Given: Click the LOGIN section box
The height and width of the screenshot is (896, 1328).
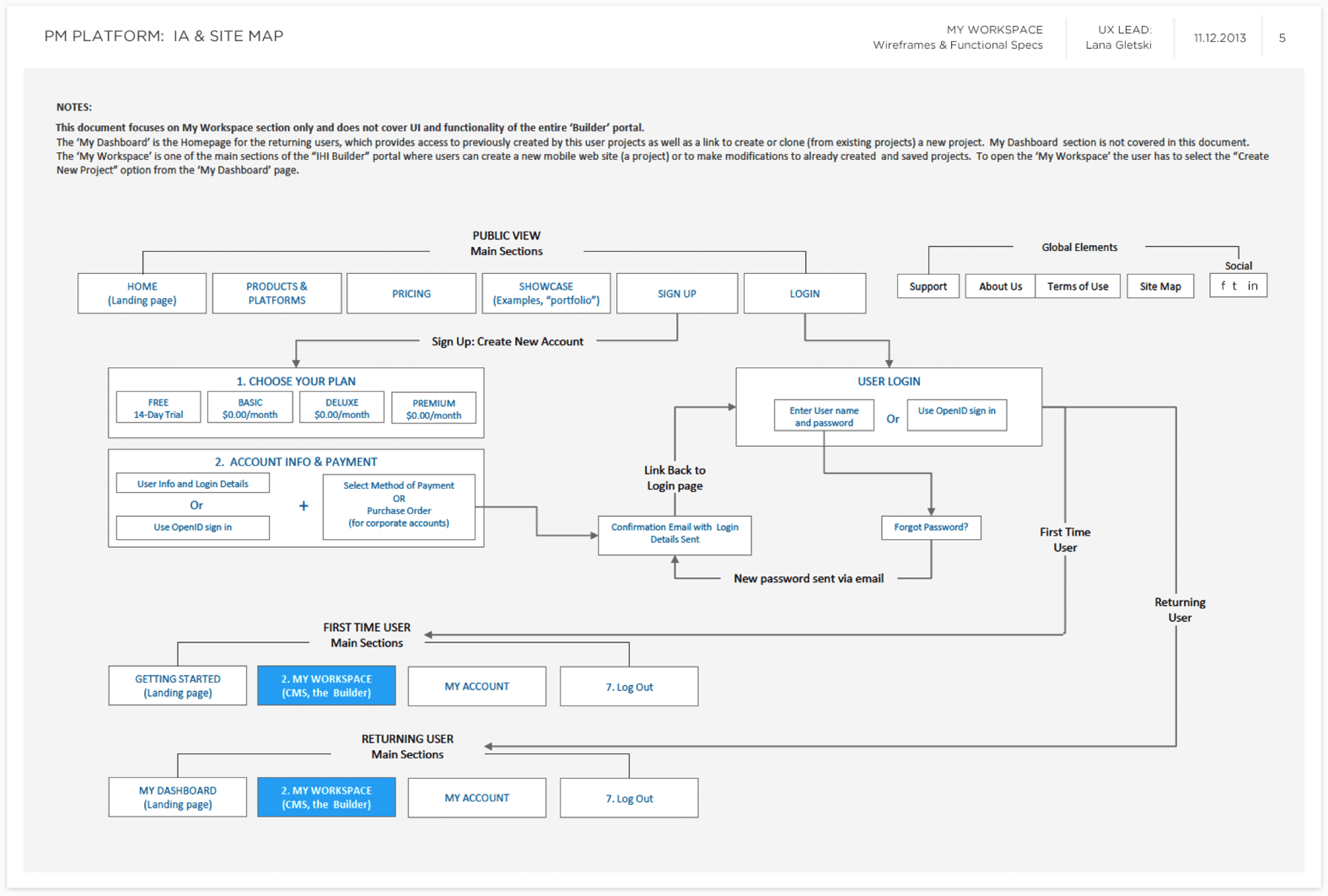Looking at the screenshot, I should coord(804,293).
